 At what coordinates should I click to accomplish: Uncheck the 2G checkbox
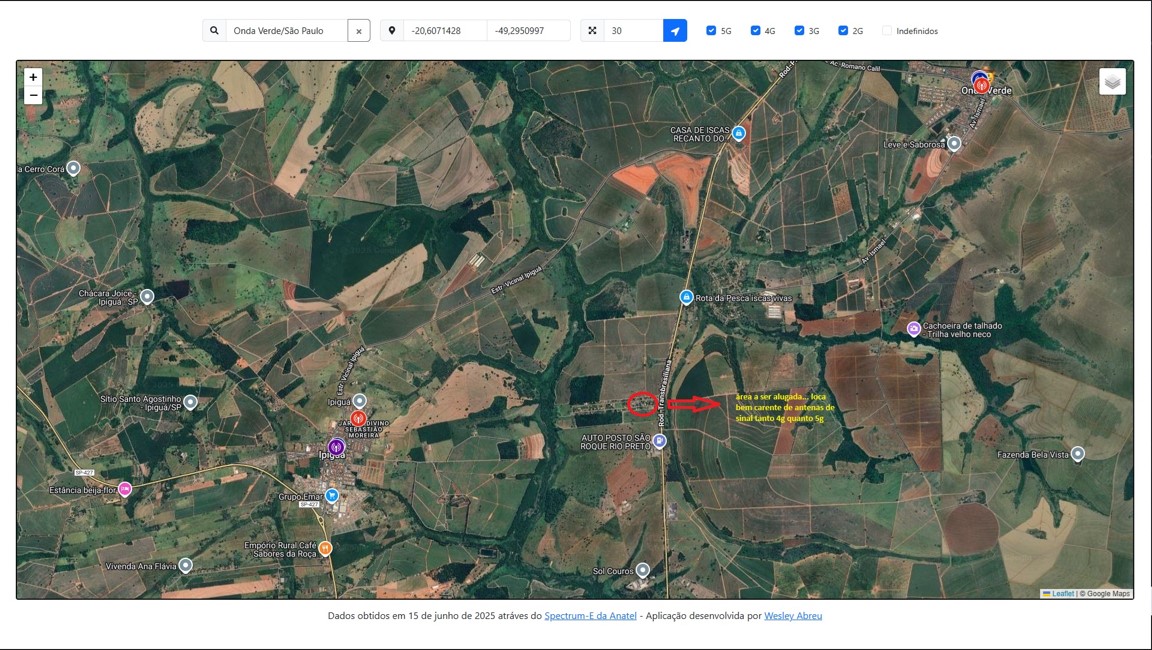843,31
